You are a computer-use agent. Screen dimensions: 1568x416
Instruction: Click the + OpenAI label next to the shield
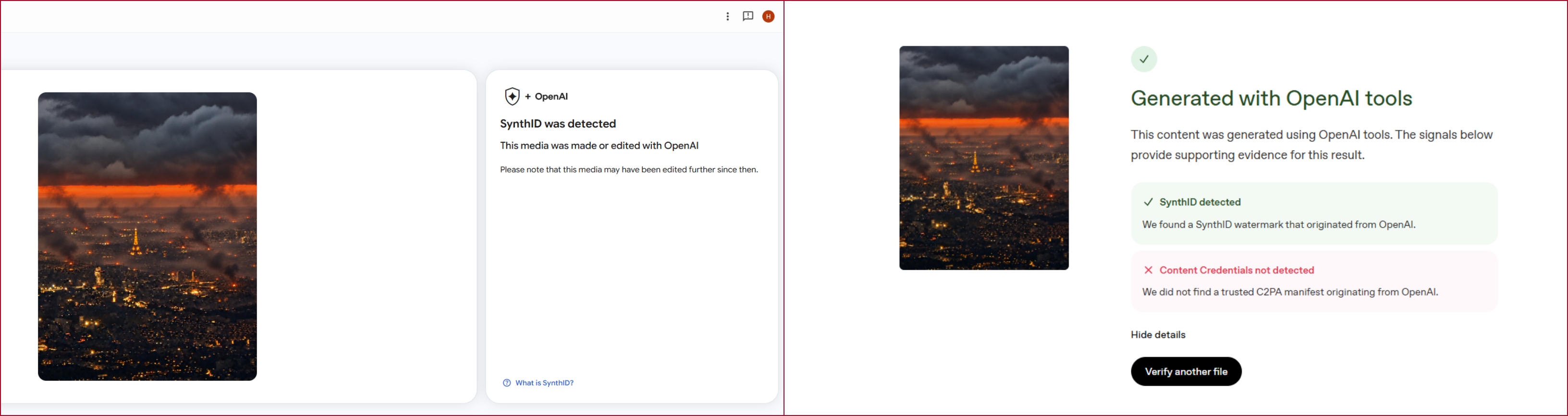[546, 96]
